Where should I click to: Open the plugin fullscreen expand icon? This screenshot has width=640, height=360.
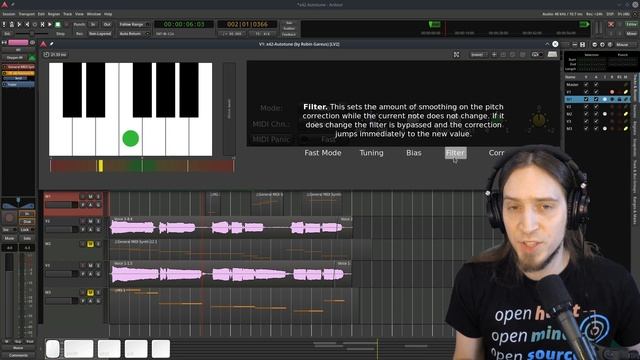pos(456,54)
